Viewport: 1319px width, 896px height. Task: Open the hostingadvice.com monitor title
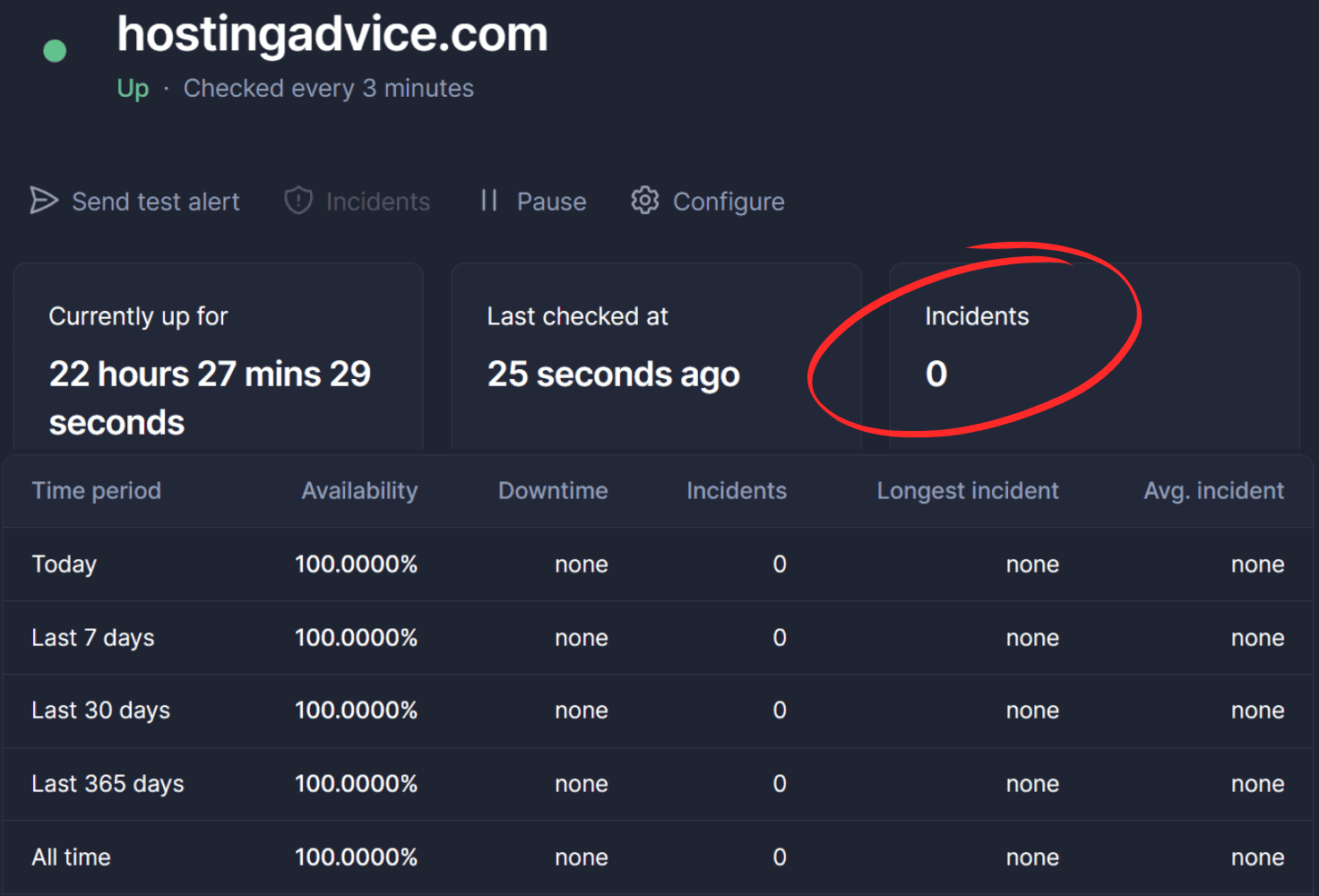click(x=332, y=34)
